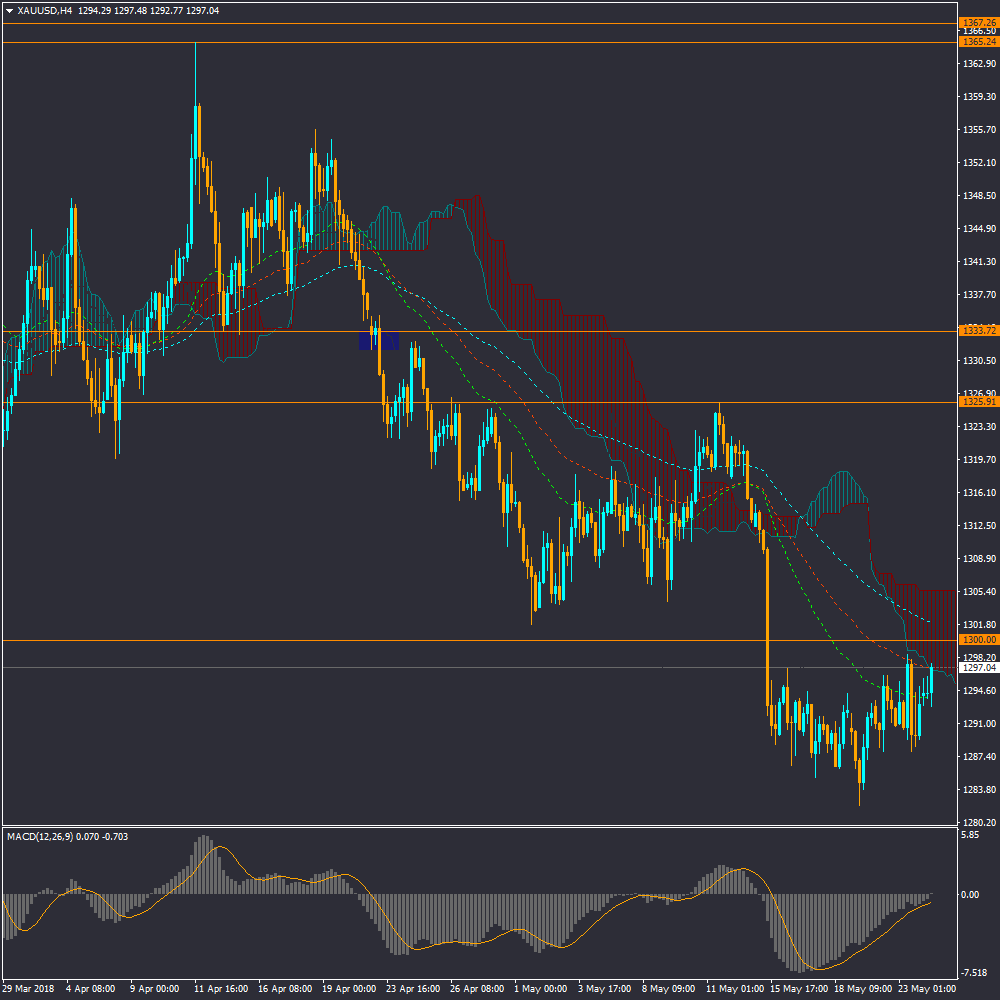Click the 0.00 level on the MACD scale
The width and height of the screenshot is (1000, 1000).
pyautogui.click(x=970, y=894)
